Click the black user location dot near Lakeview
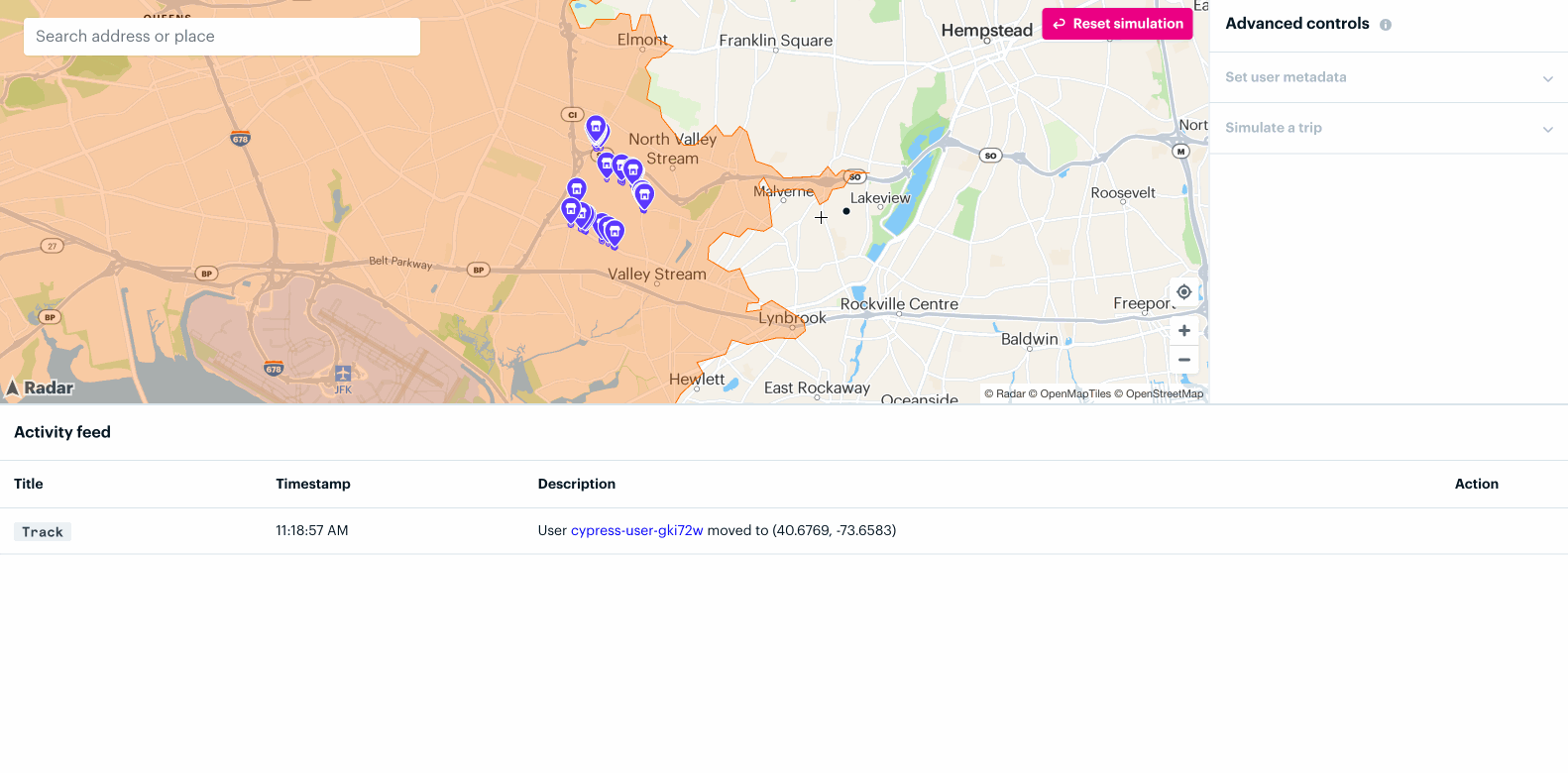 coord(846,211)
